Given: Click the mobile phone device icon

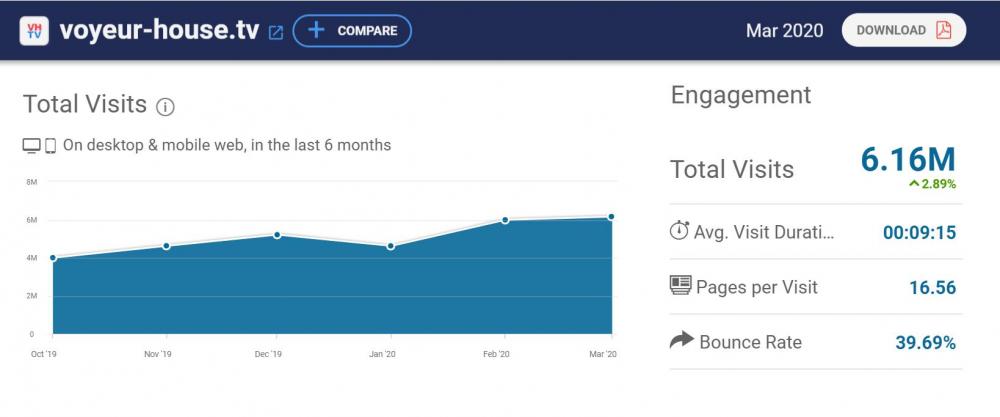Looking at the screenshot, I should (50, 146).
